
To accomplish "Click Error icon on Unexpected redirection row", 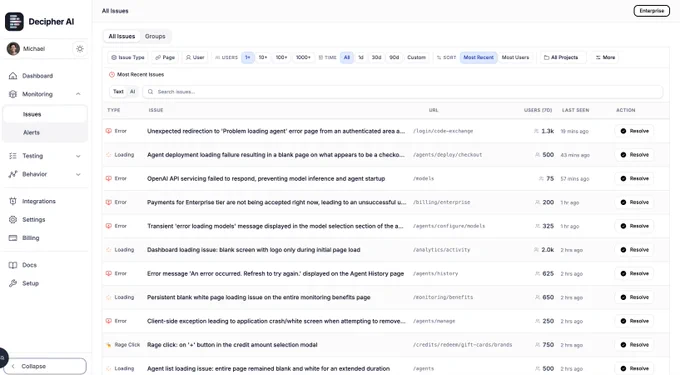I will (x=108, y=131).
